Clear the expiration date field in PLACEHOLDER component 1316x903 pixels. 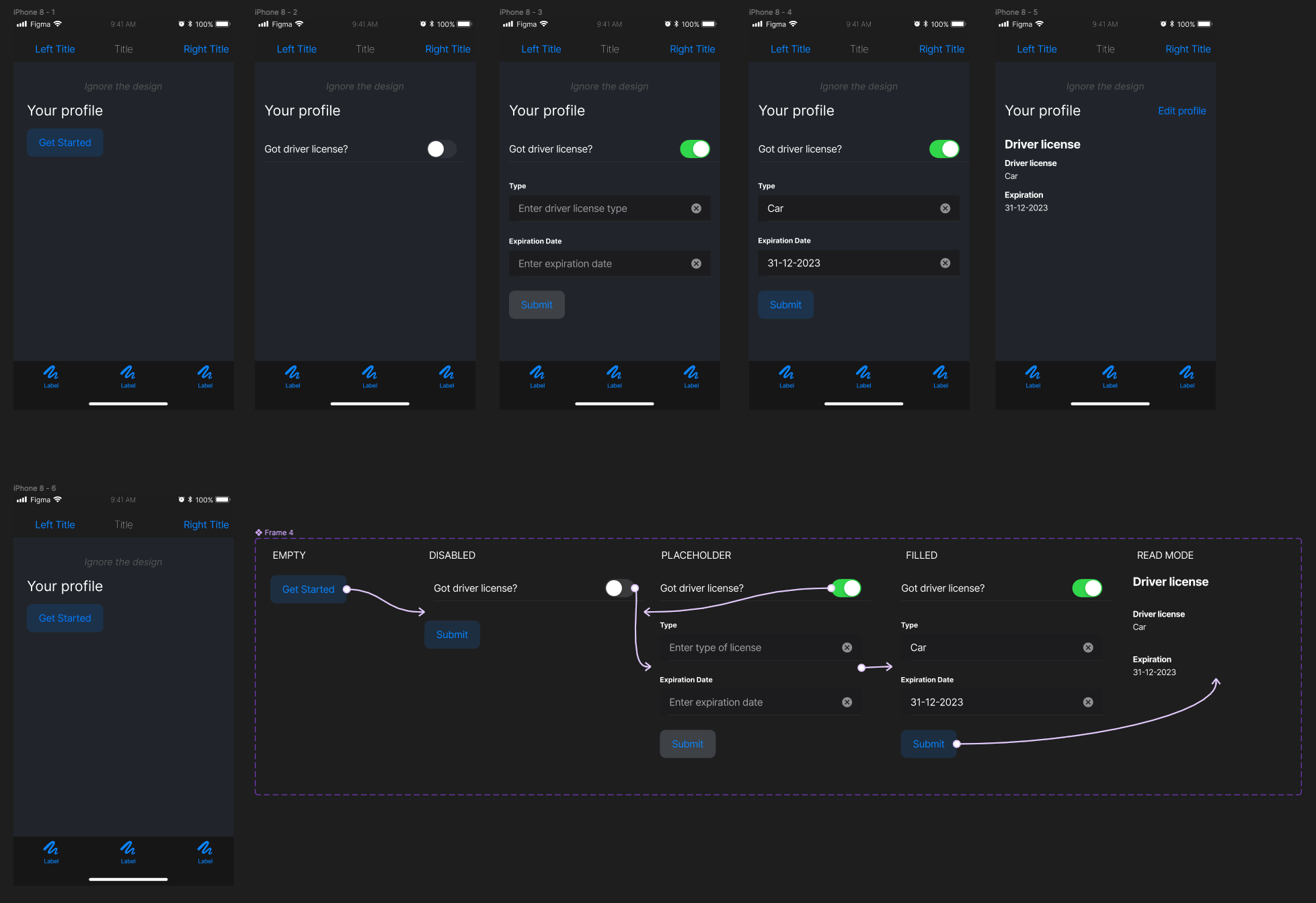847,702
